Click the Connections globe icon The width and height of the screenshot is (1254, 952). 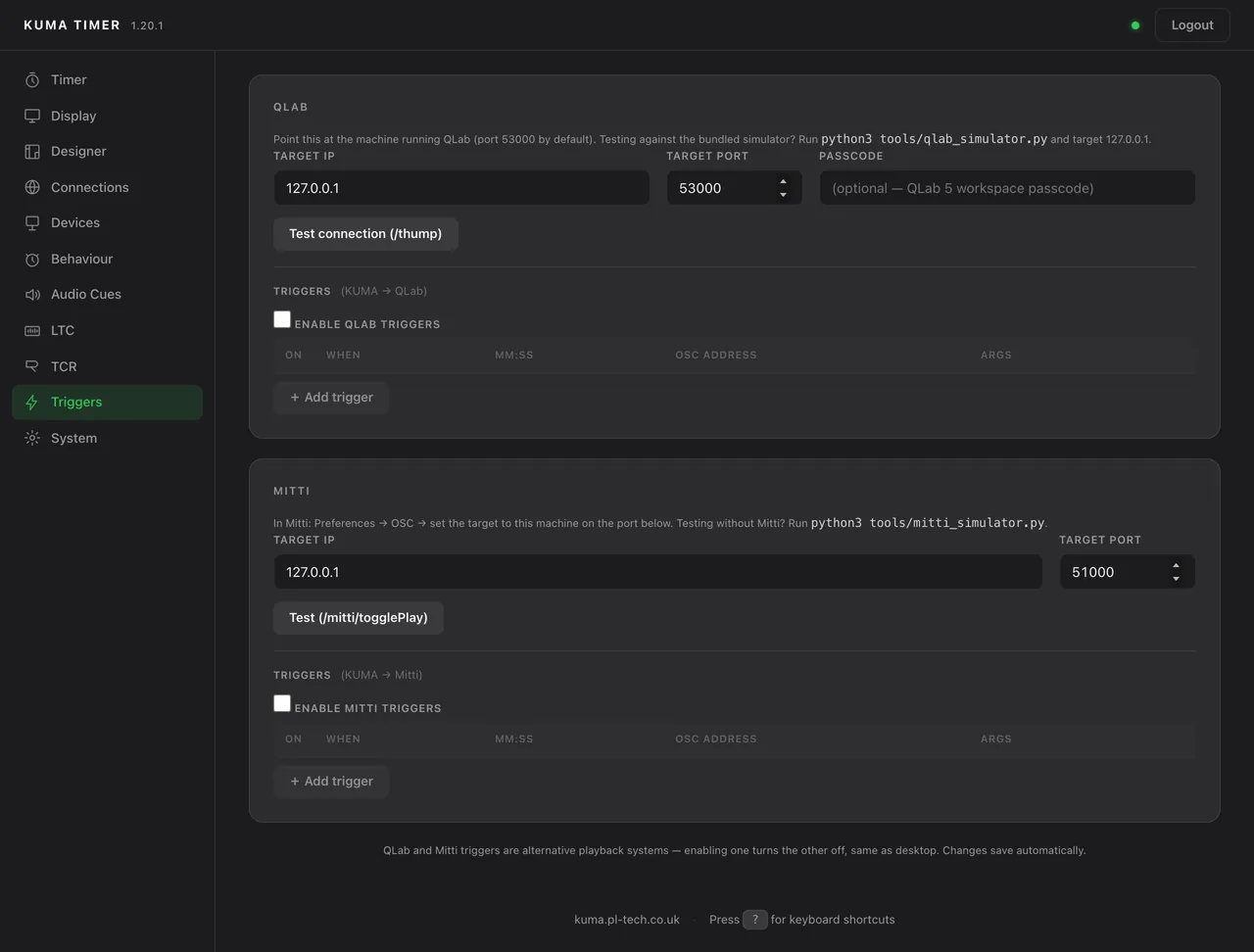coord(32,187)
